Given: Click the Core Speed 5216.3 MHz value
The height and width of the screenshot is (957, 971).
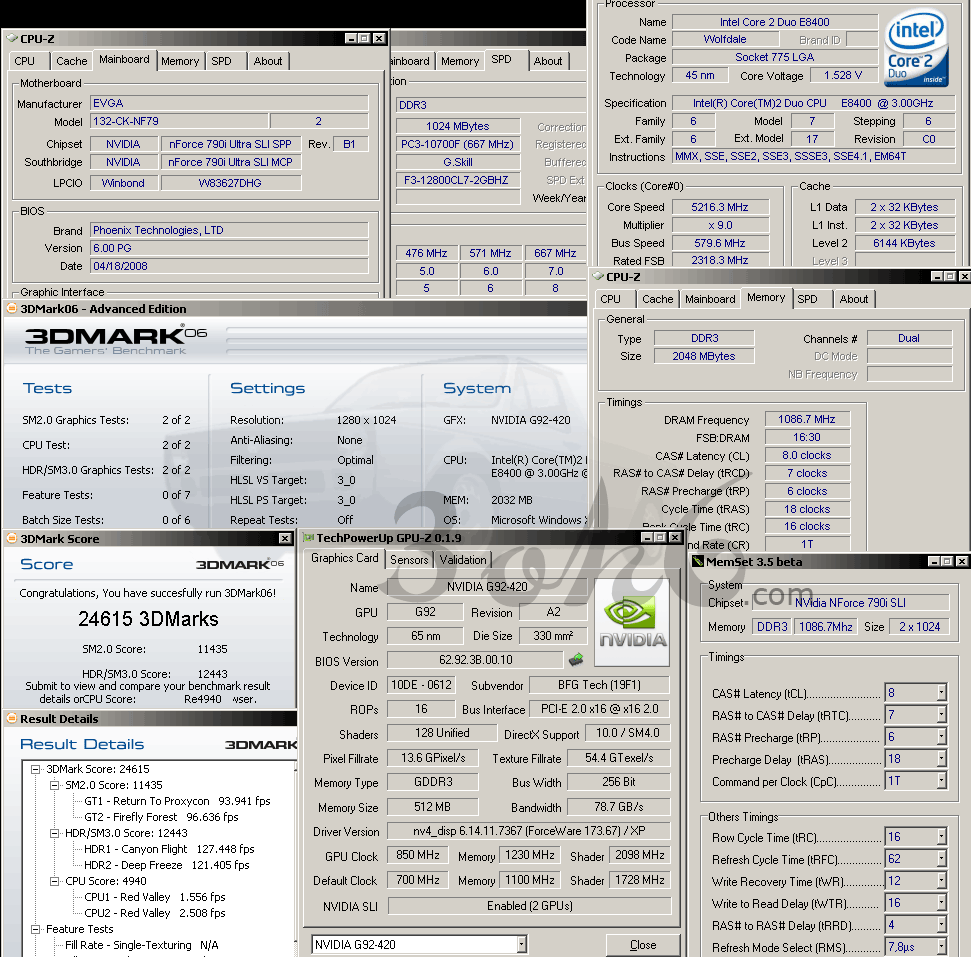Looking at the screenshot, I should (x=720, y=207).
